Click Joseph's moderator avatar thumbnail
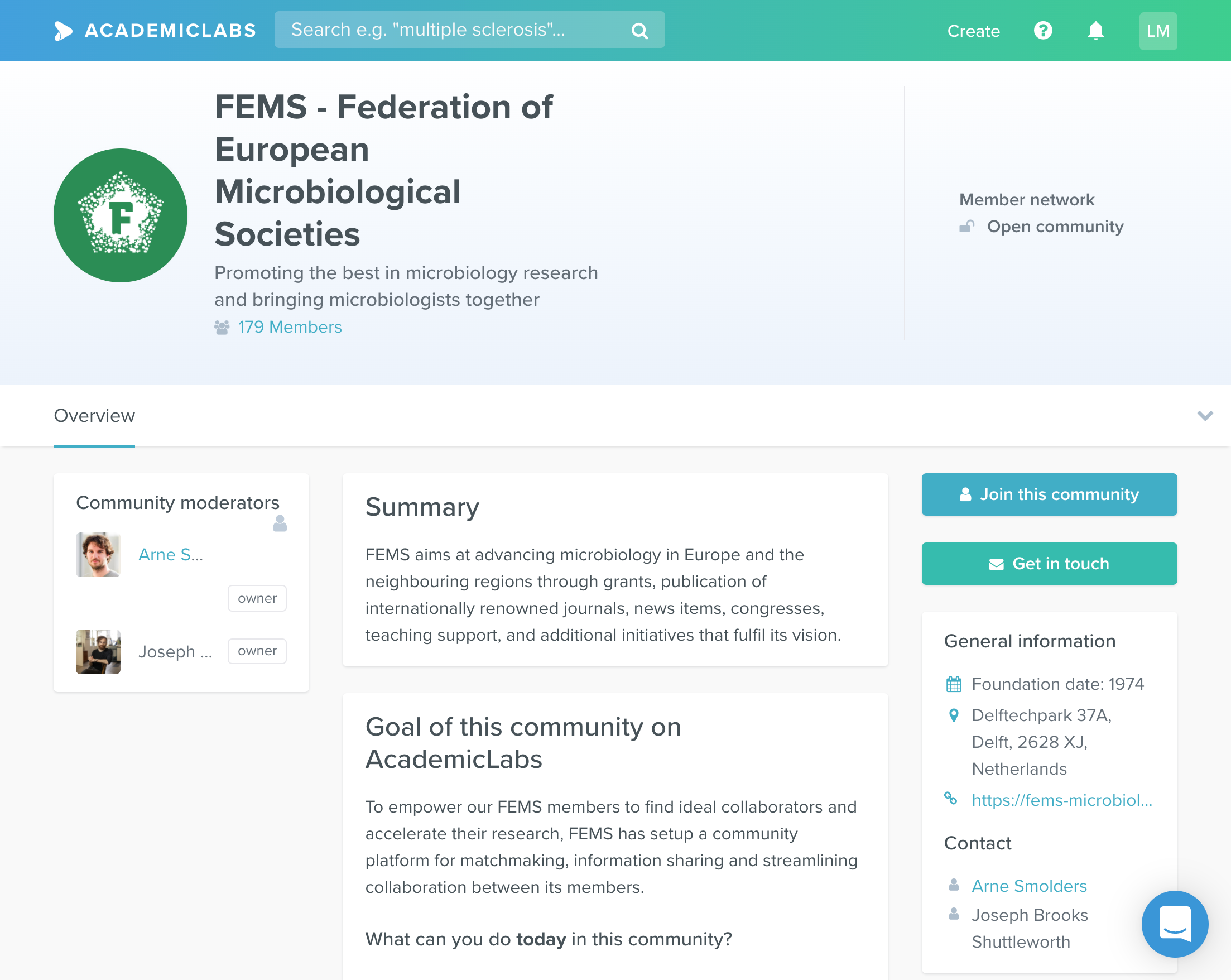 coord(98,651)
